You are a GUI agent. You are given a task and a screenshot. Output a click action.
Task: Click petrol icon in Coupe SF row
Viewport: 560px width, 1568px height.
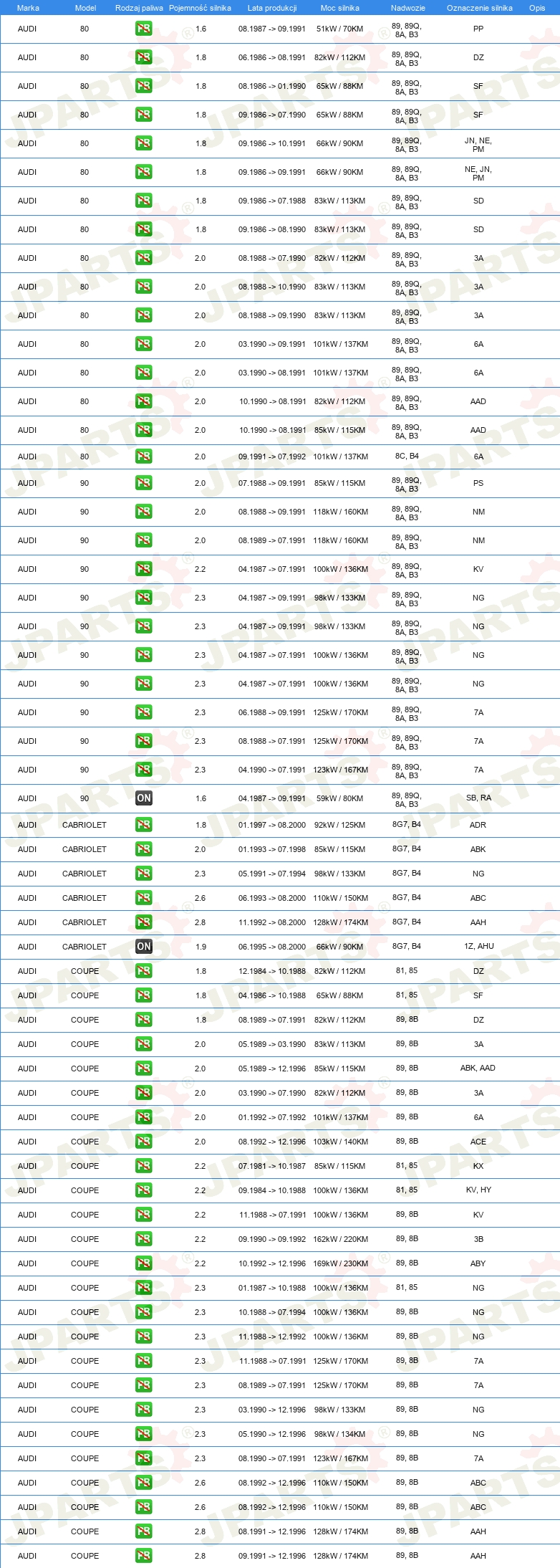pyautogui.click(x=144, y=995)
